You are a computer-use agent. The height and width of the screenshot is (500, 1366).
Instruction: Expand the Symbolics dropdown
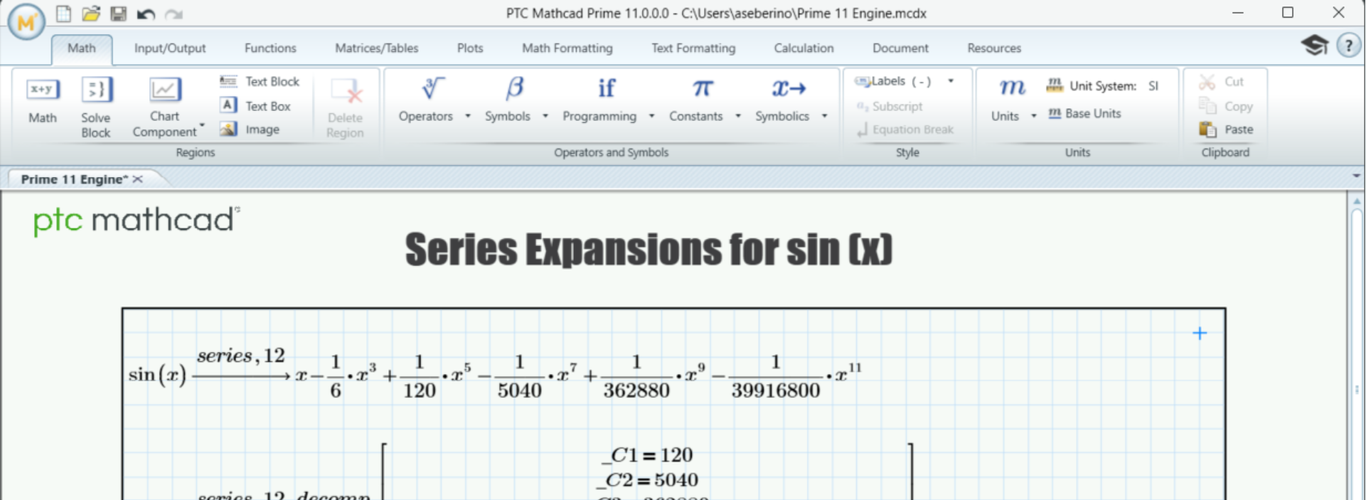point(824,116)
